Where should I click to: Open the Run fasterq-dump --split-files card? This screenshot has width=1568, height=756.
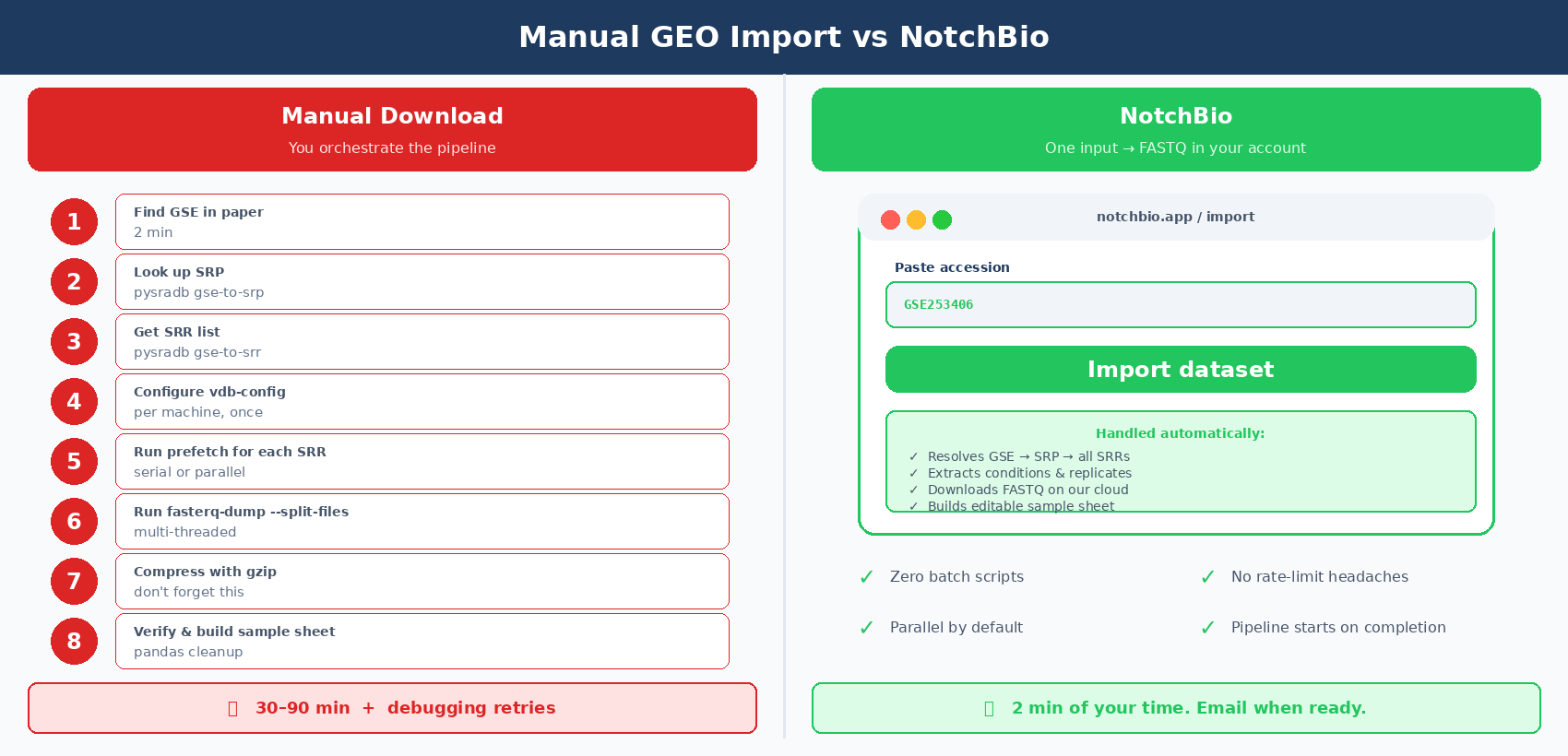[422, 521]
